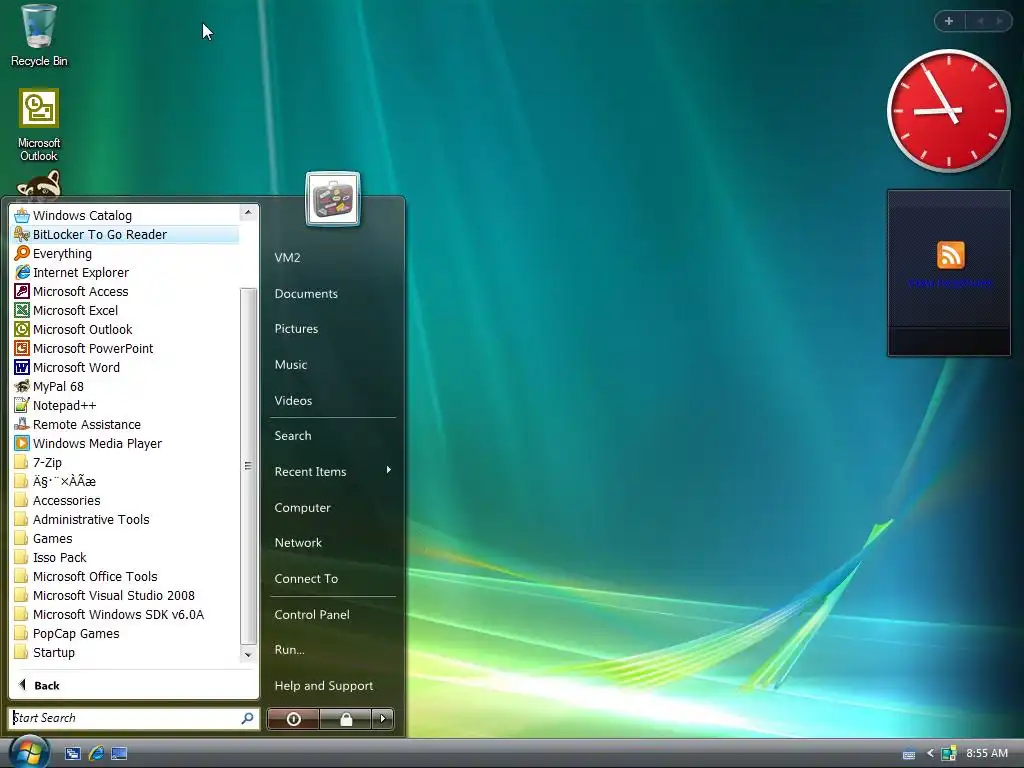
Task: Show hidden tray icons with the chevron
Action: [930, 753]
